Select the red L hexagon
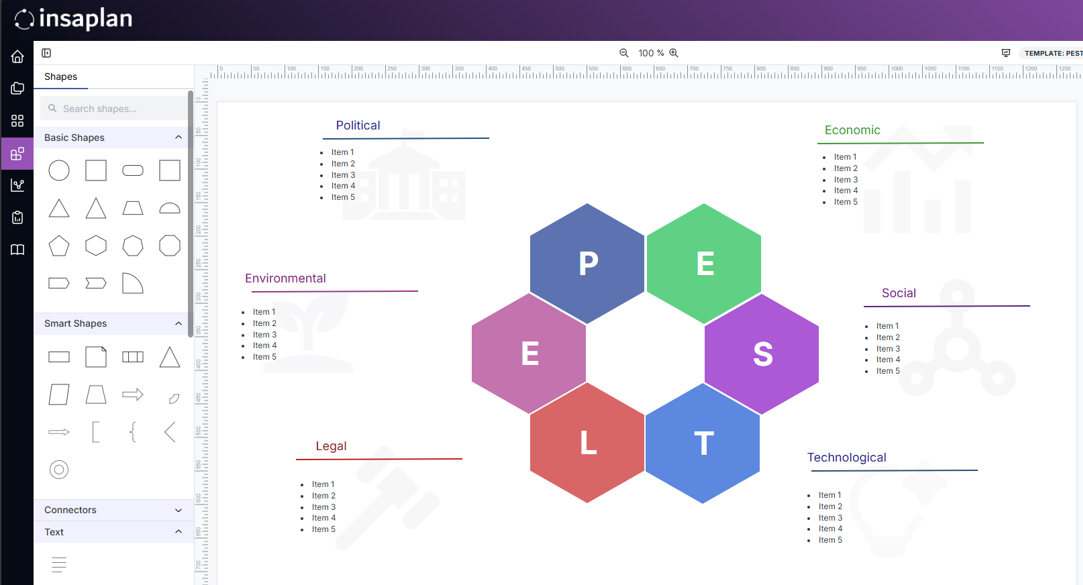The image size is (1083, 585). point(587,443)
